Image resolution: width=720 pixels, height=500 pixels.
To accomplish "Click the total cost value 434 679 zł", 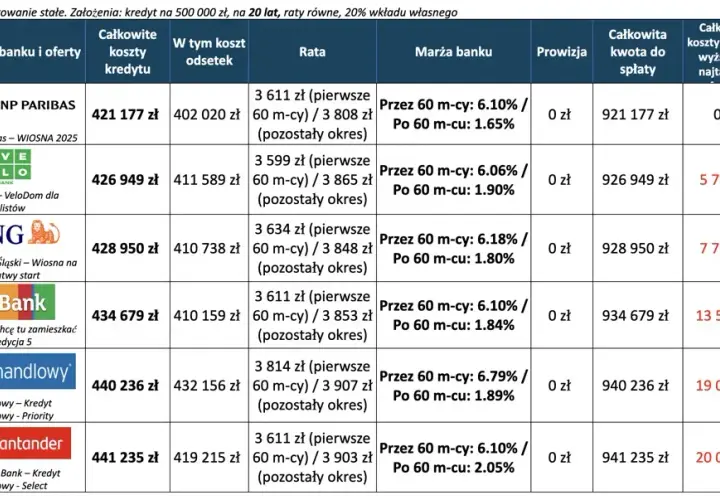I will pyautogui.click(x=125, y=315).
